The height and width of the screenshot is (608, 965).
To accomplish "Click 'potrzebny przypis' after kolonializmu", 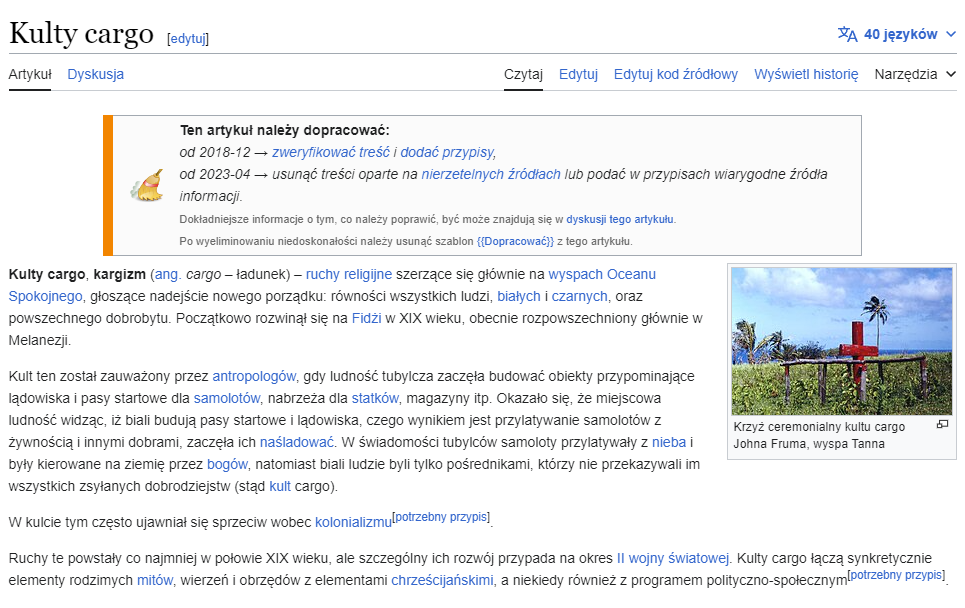I will tap(441, 517).
